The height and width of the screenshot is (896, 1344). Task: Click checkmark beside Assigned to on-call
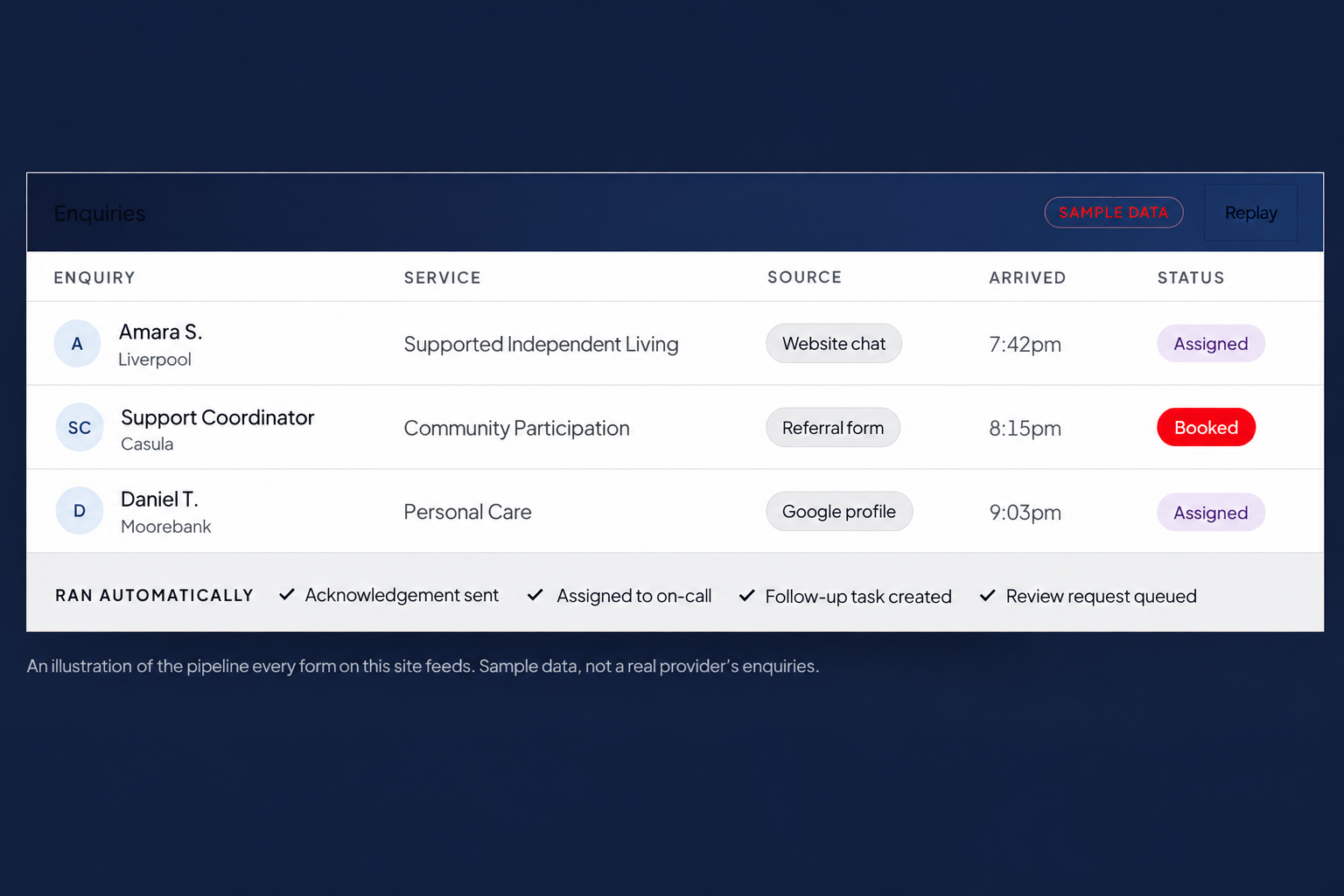point(535,595)
